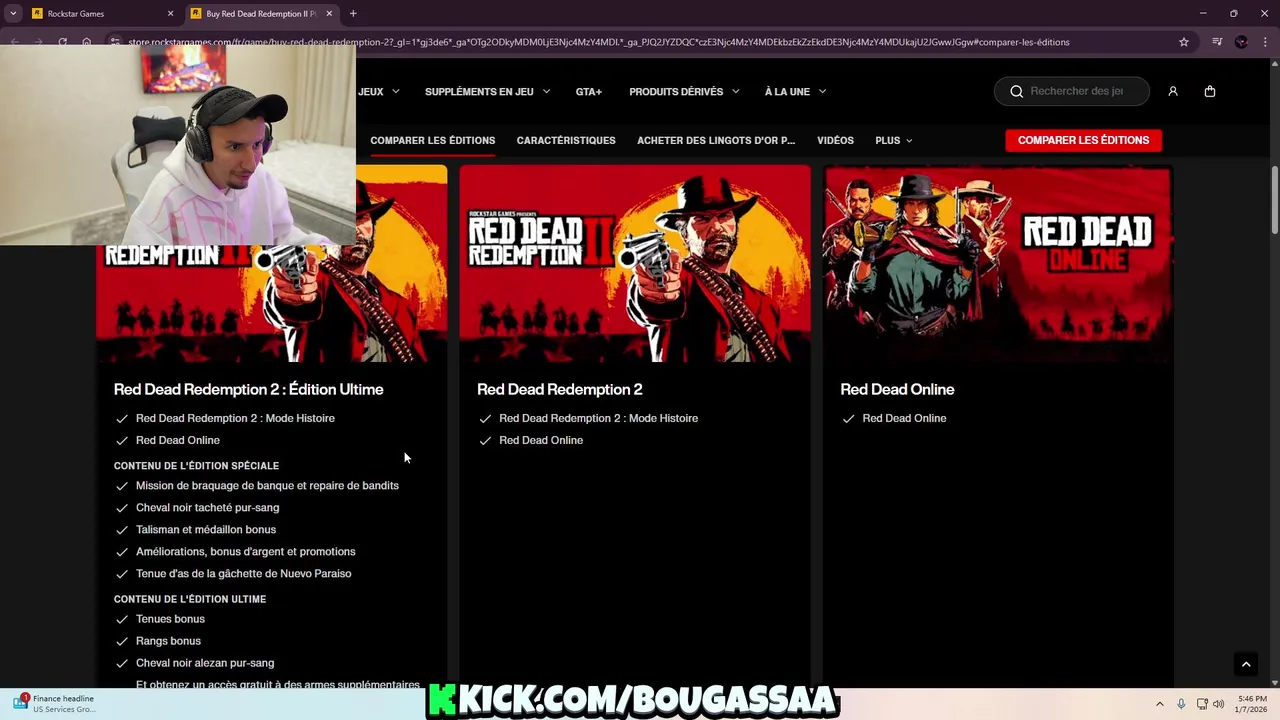The height and width of the screenshot is (720, 1280).
Task: Click the red COMPARER LES ÉDITIONS button
Action: [x=1083, y=140]
